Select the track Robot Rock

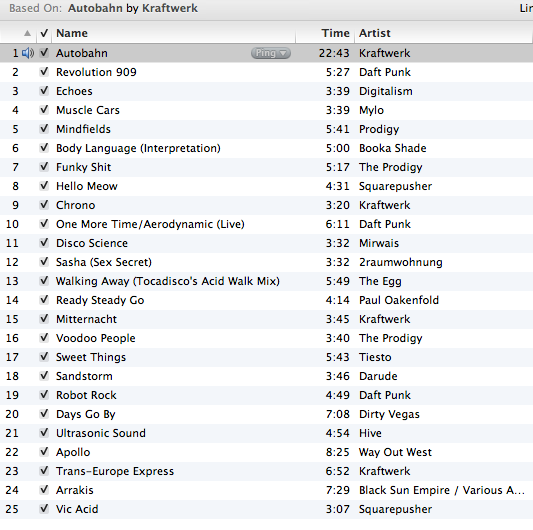click(86, 395)
